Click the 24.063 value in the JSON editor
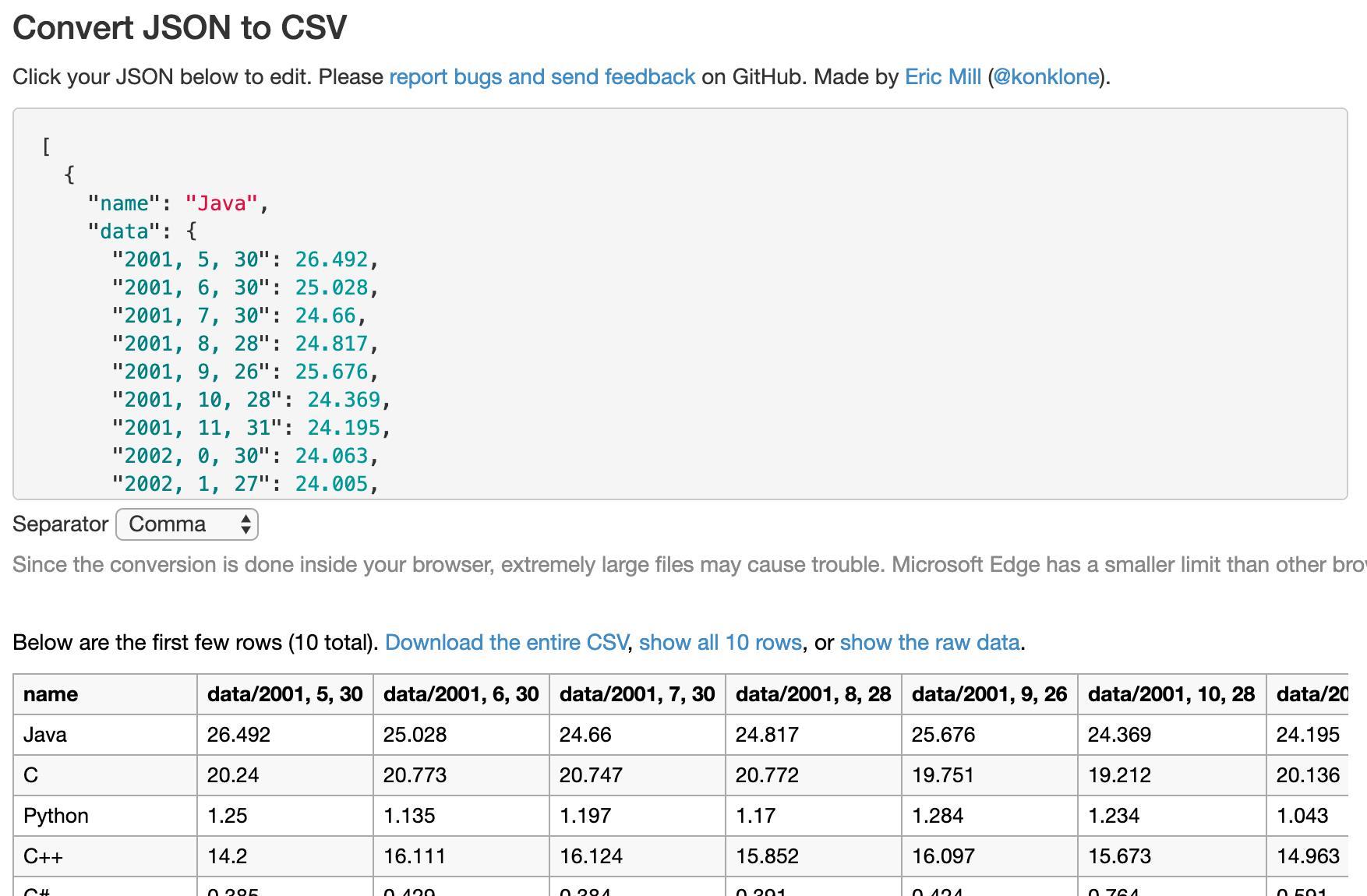The image size is (1367, 896). [x=331, y=456]
